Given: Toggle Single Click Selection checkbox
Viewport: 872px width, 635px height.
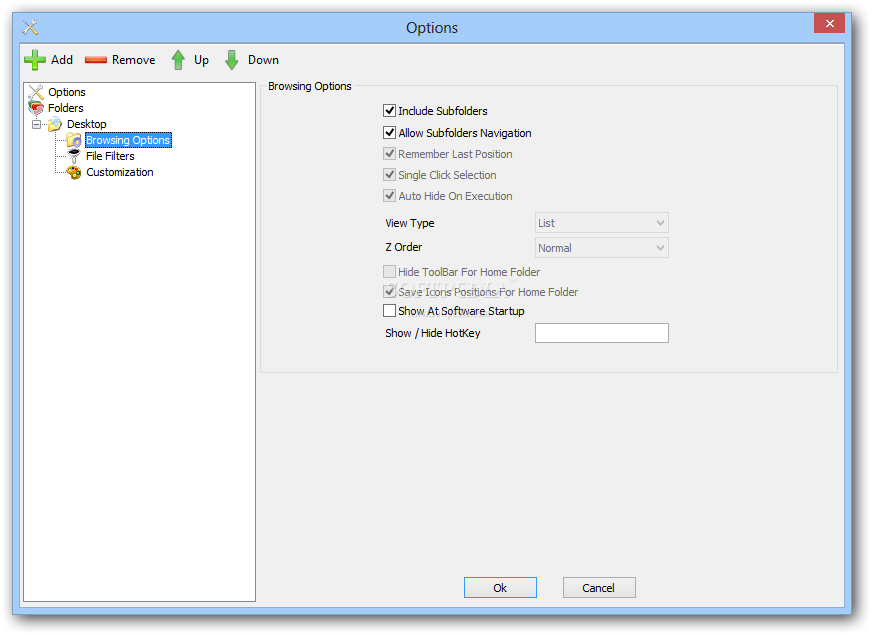Looking at the screenshot, I should pos(389,175).
